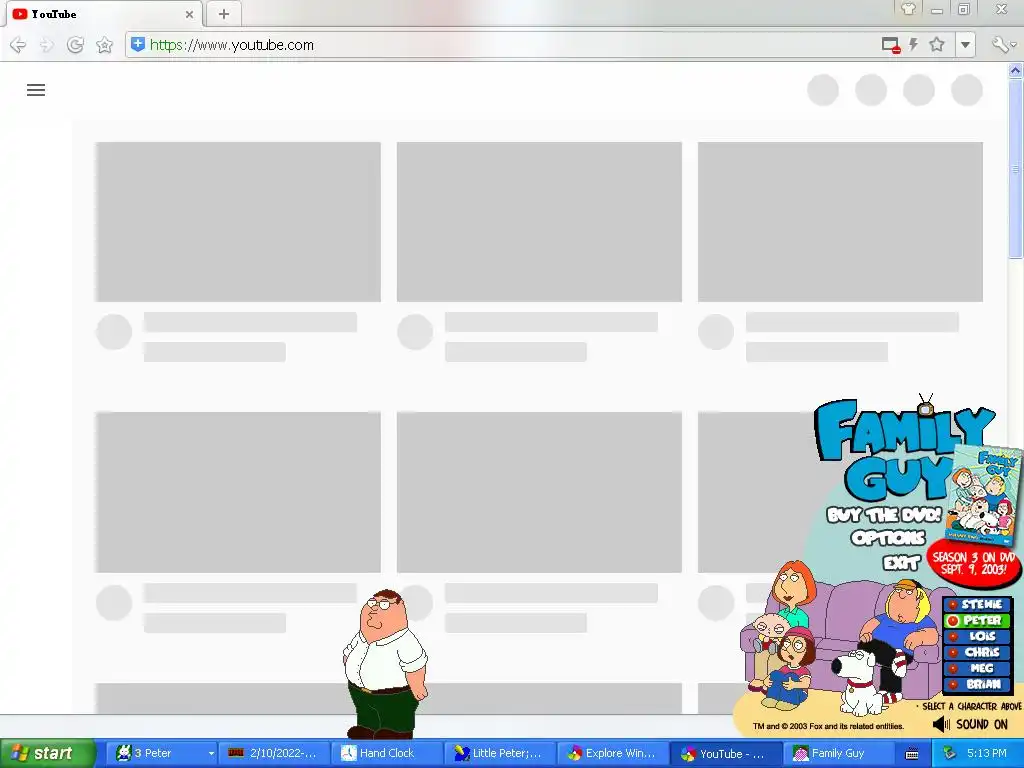Switch to Little Peter taskbar window

tap(500, 754)
